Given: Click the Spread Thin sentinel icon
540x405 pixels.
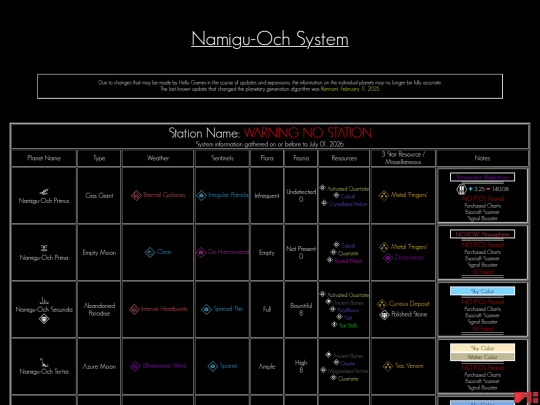Looking at the screenshot, I should coord(207,309).
